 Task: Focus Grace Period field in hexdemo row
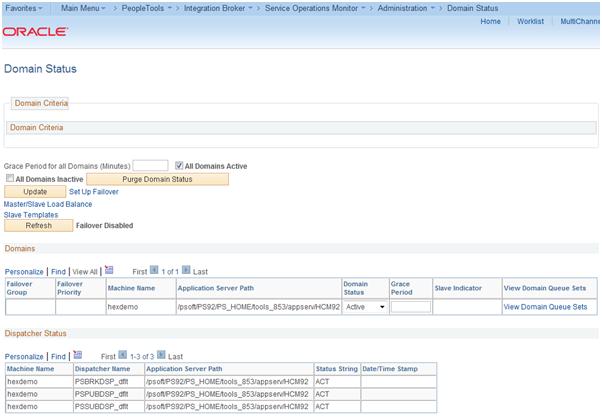pos(411,307)
